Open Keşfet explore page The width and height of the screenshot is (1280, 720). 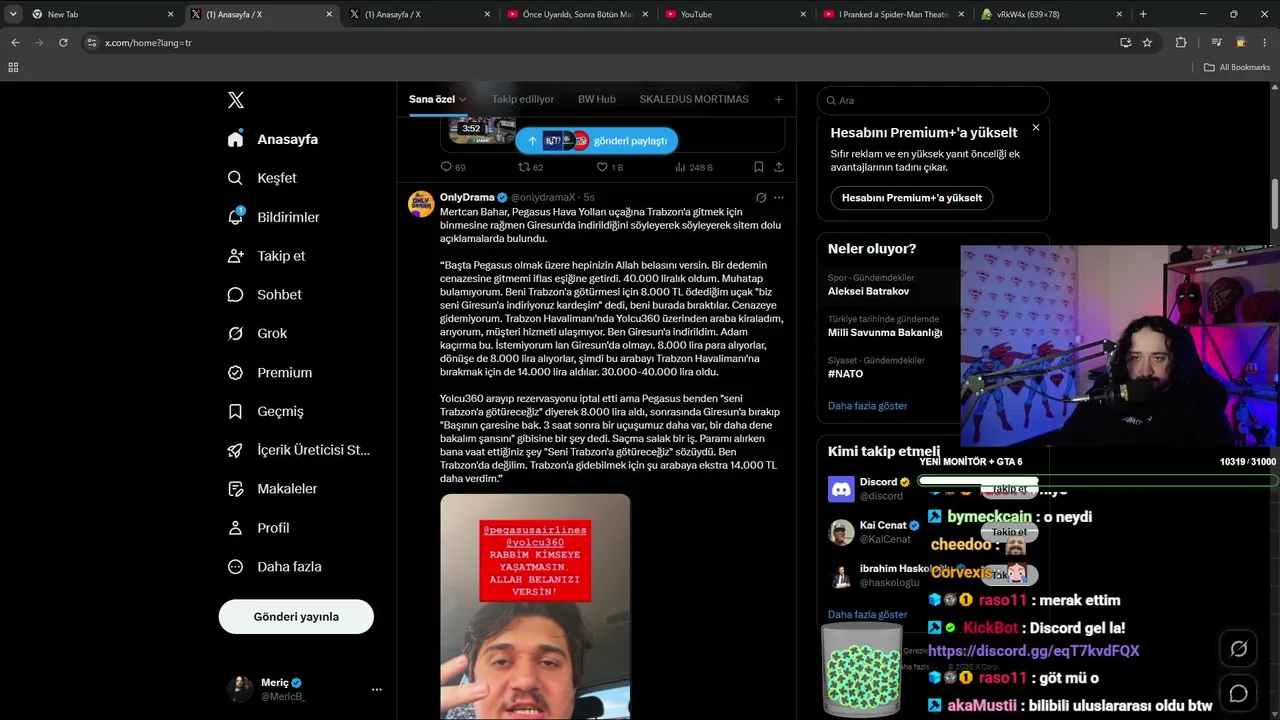coord(262,178)
